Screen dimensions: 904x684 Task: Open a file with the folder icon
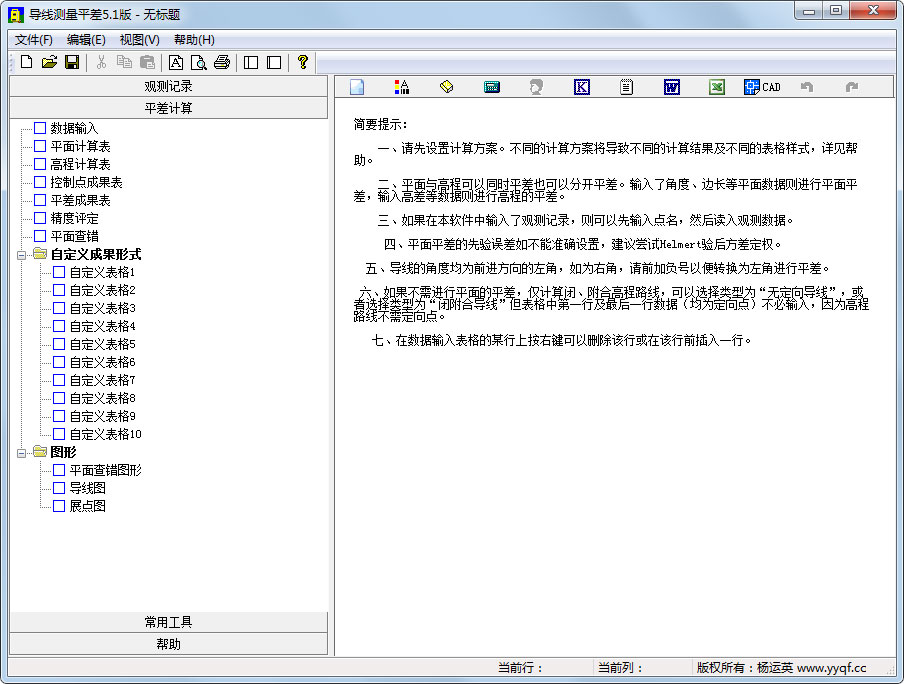pos(50,62)
